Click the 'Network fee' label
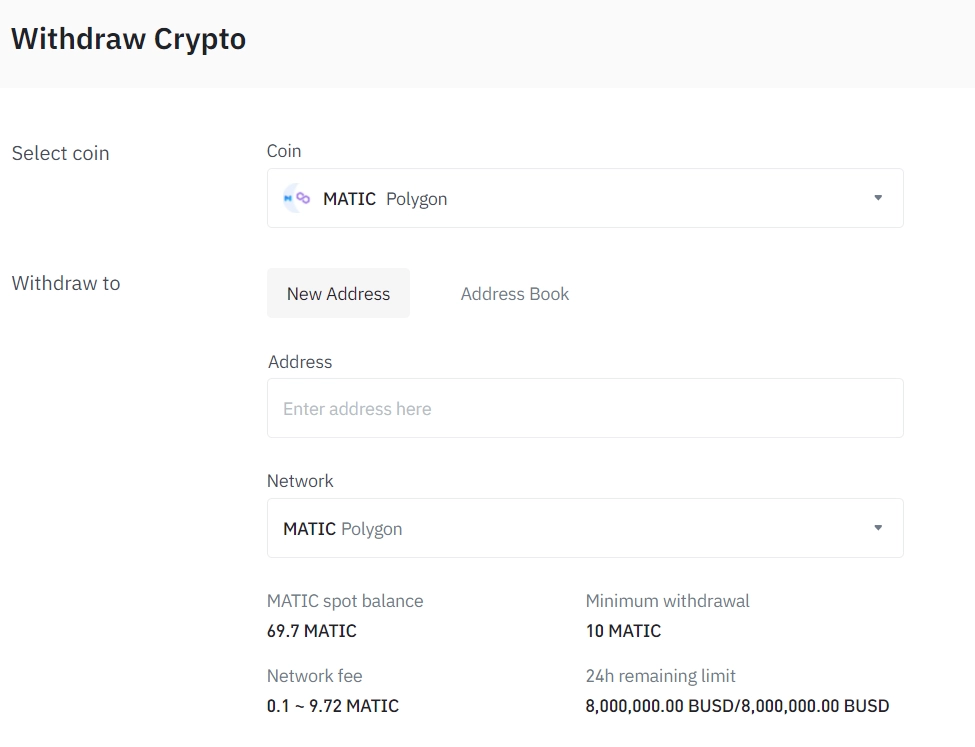The height and width of the screenshot is (747, 975). [314, 676]
